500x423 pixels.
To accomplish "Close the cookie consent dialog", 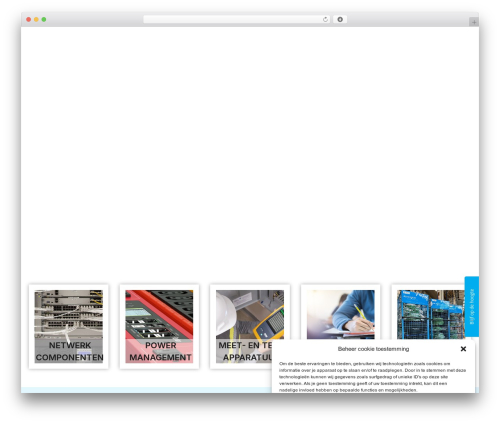I will pos(463,349).
